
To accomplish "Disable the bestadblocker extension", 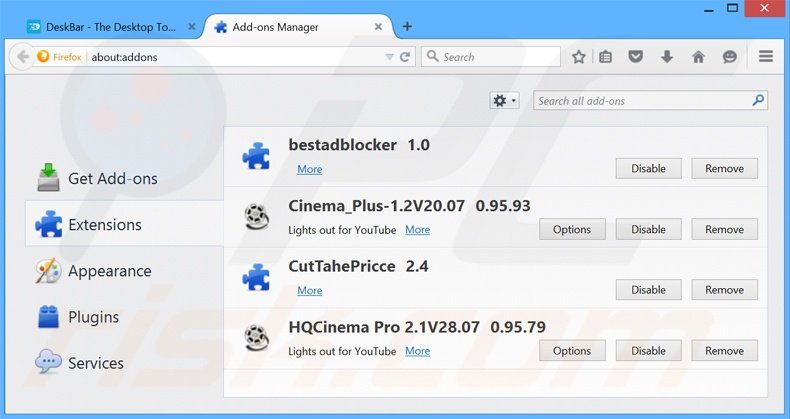I will point(648,169).
